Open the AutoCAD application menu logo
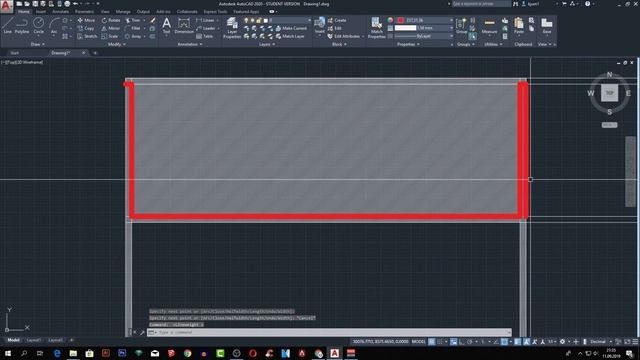The height and width of the screenshot is (360, 640). tap(6, 6)
